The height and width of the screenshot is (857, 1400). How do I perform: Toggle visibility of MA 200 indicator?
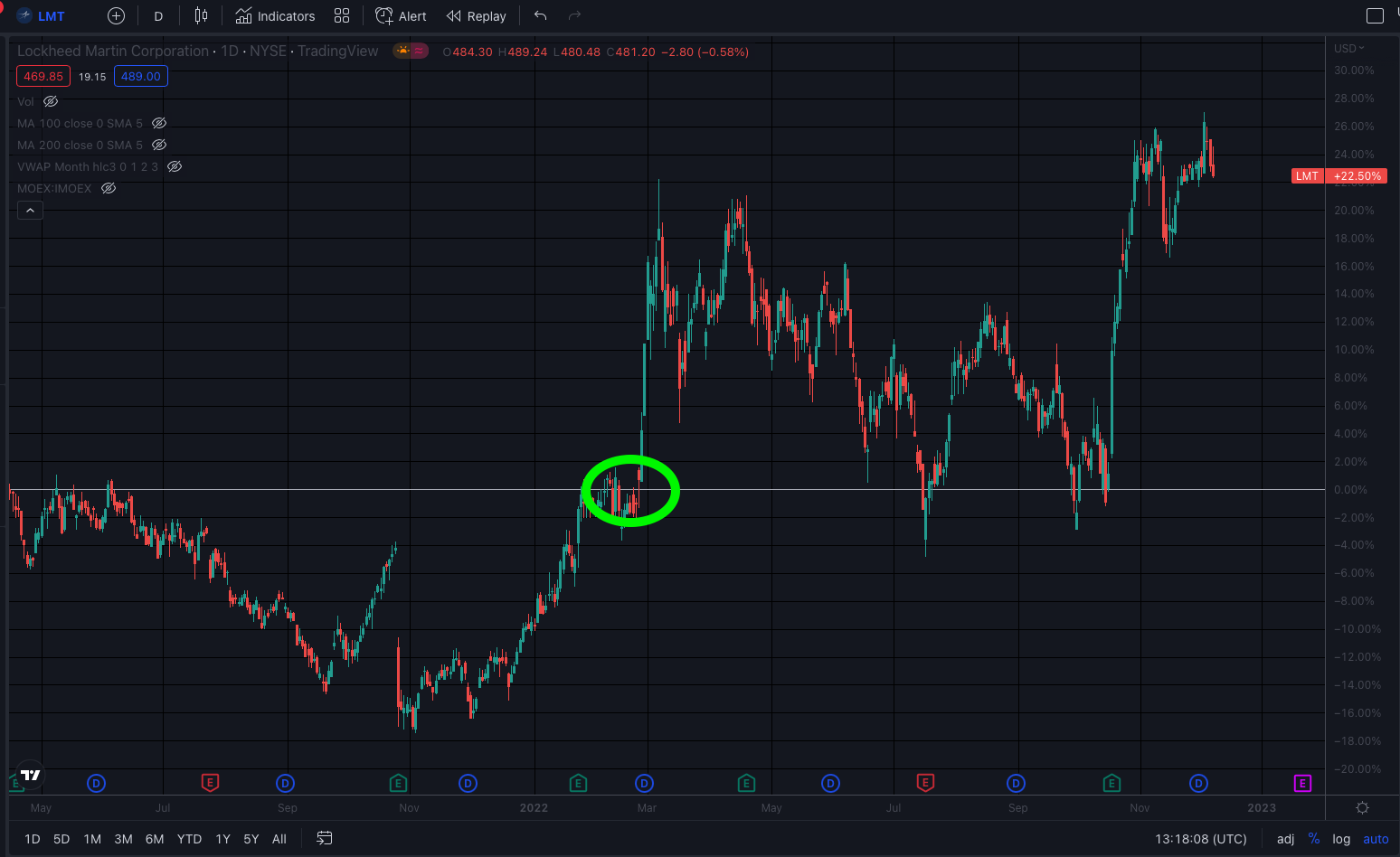point(159,145)
